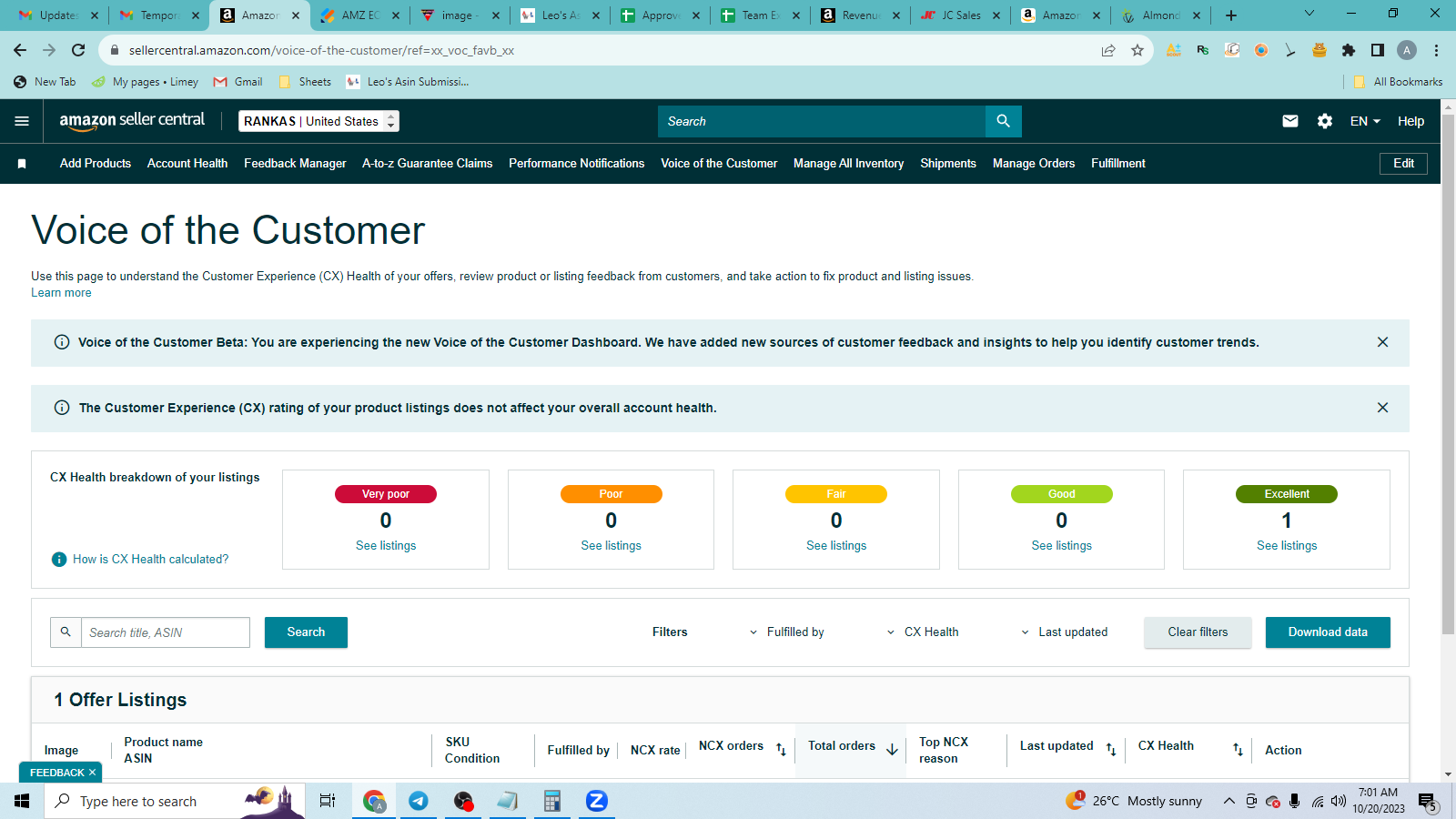Open Telegram from the taskbar
The height and width of the screenshot is (819, 1456).
point(419,801)
